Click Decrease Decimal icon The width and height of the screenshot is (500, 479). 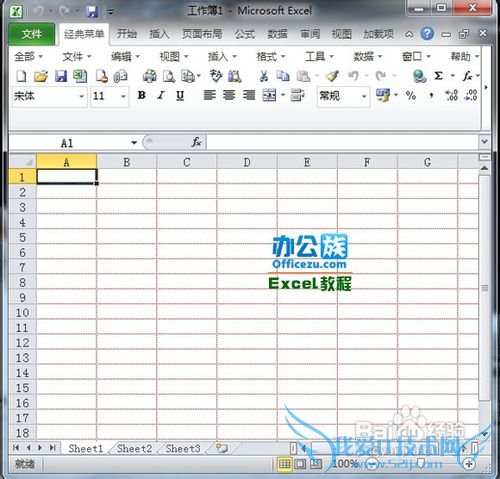point(471,95)
